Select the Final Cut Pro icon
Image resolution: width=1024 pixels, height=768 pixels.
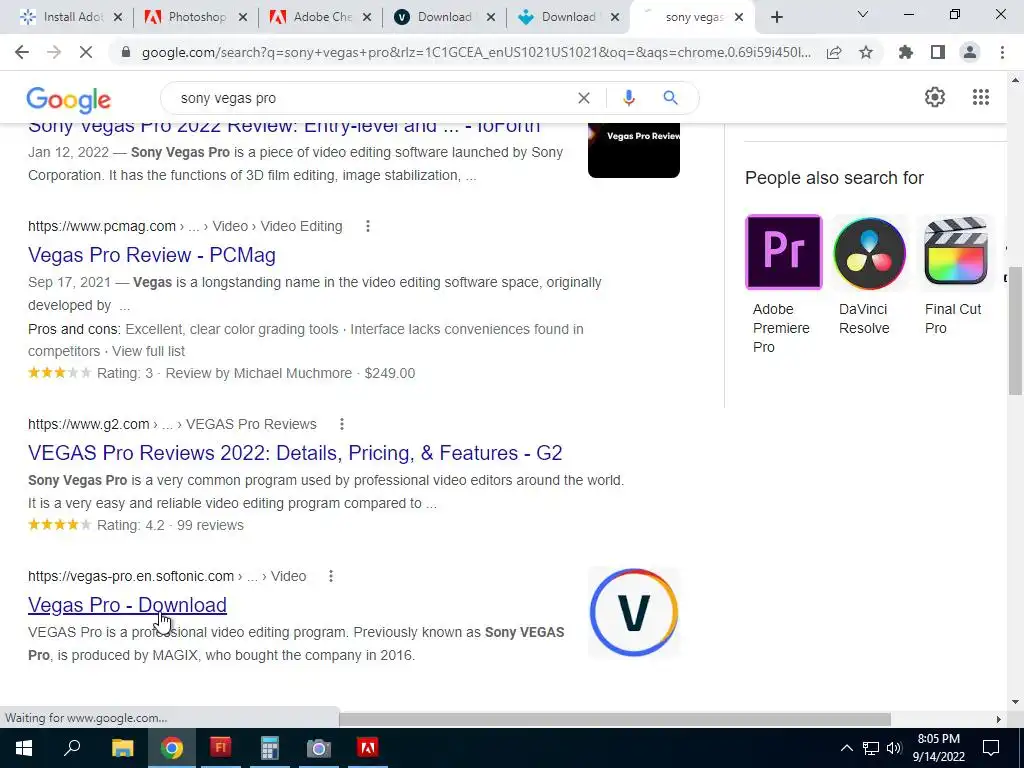pyautogui.click(x=955, y=252)
